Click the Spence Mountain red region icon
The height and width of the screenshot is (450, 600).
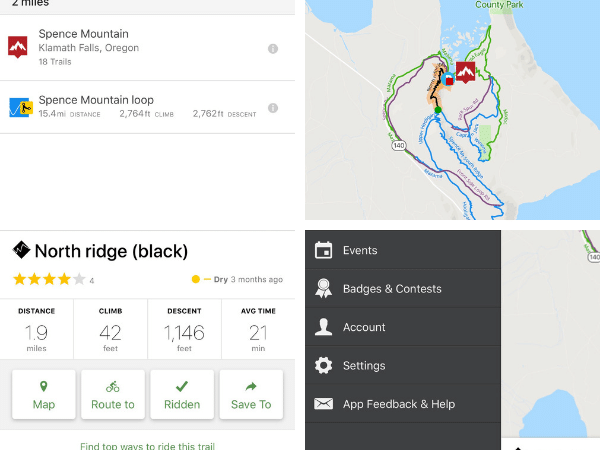point(17,47)
